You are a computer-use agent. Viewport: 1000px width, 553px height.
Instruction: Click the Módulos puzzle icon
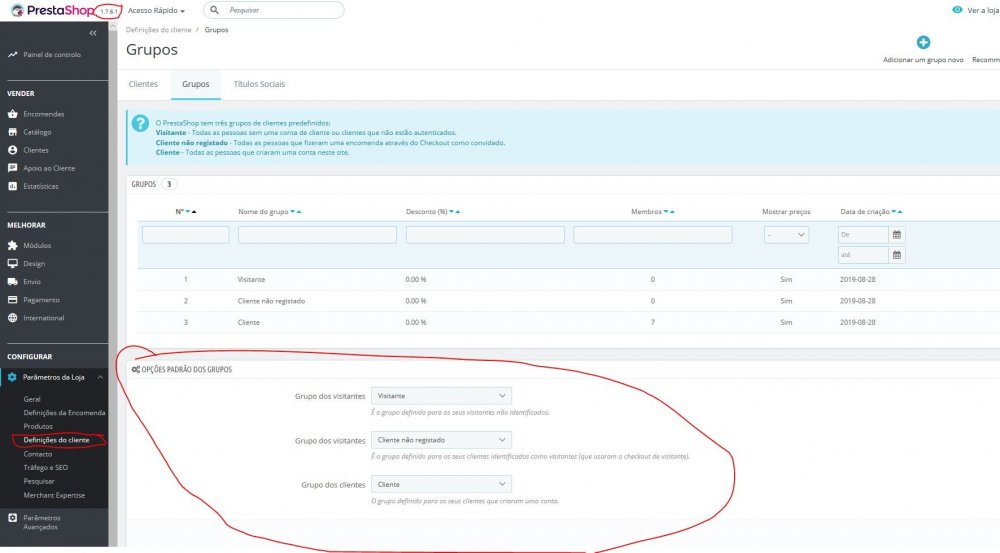[x=12, y=245]
